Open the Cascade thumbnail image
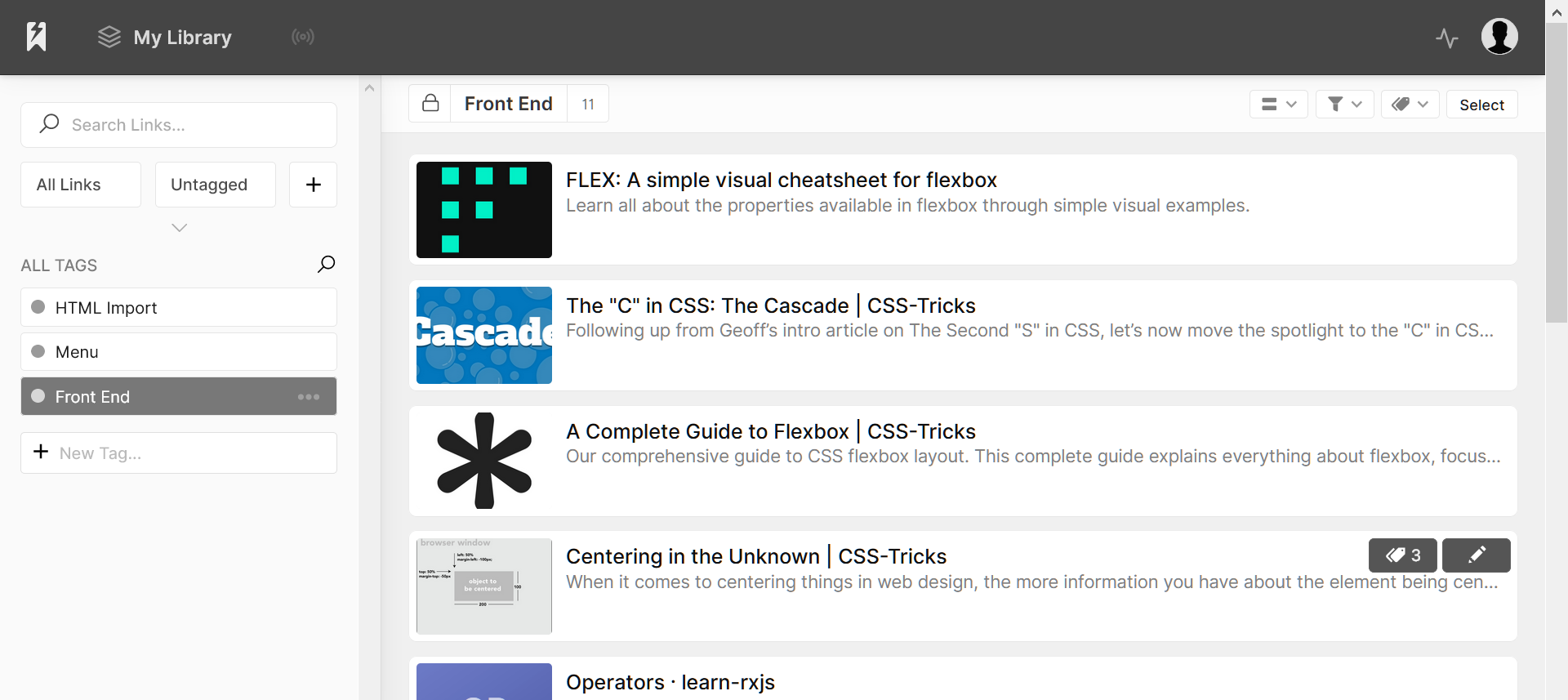 [484, 336]
